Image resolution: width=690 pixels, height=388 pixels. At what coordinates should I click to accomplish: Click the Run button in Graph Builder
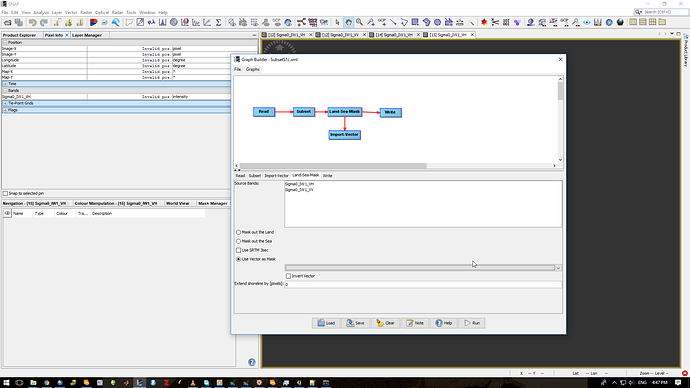point(472,323)
